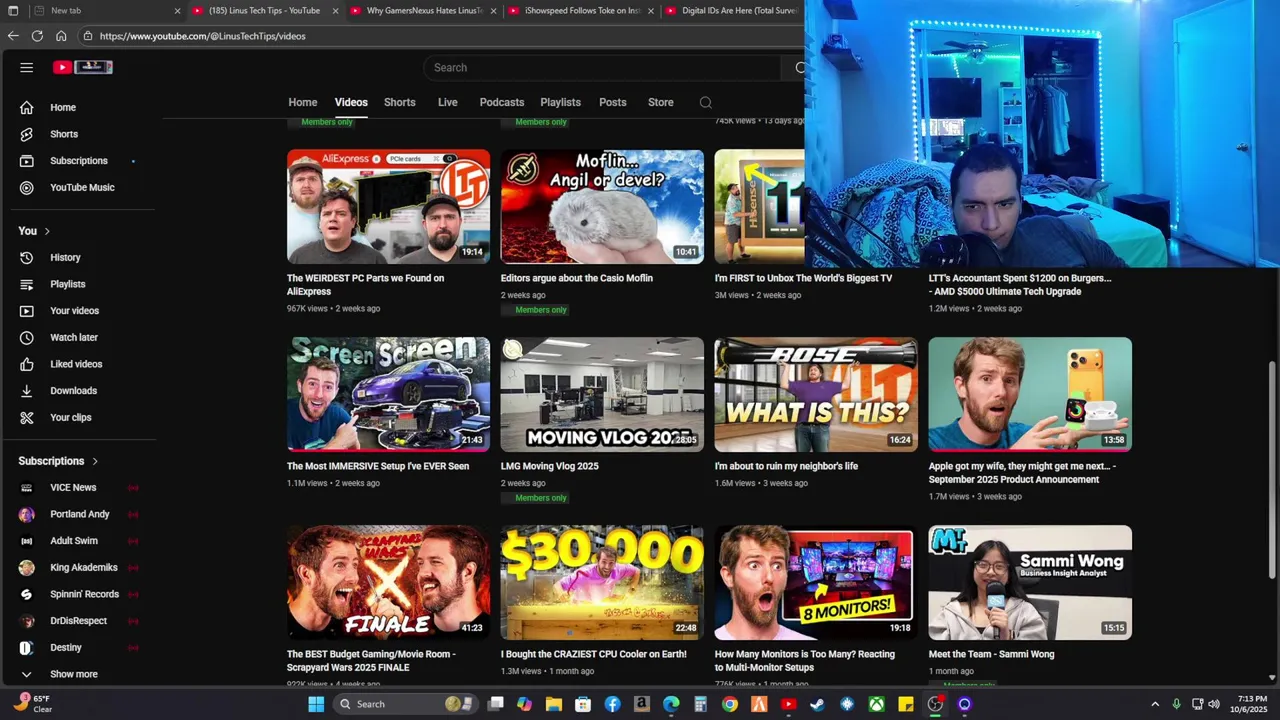Launch Google Chrome from the taskbar
The height and width of the screenshot is (720, 1280).
click(x=730, y=704)
